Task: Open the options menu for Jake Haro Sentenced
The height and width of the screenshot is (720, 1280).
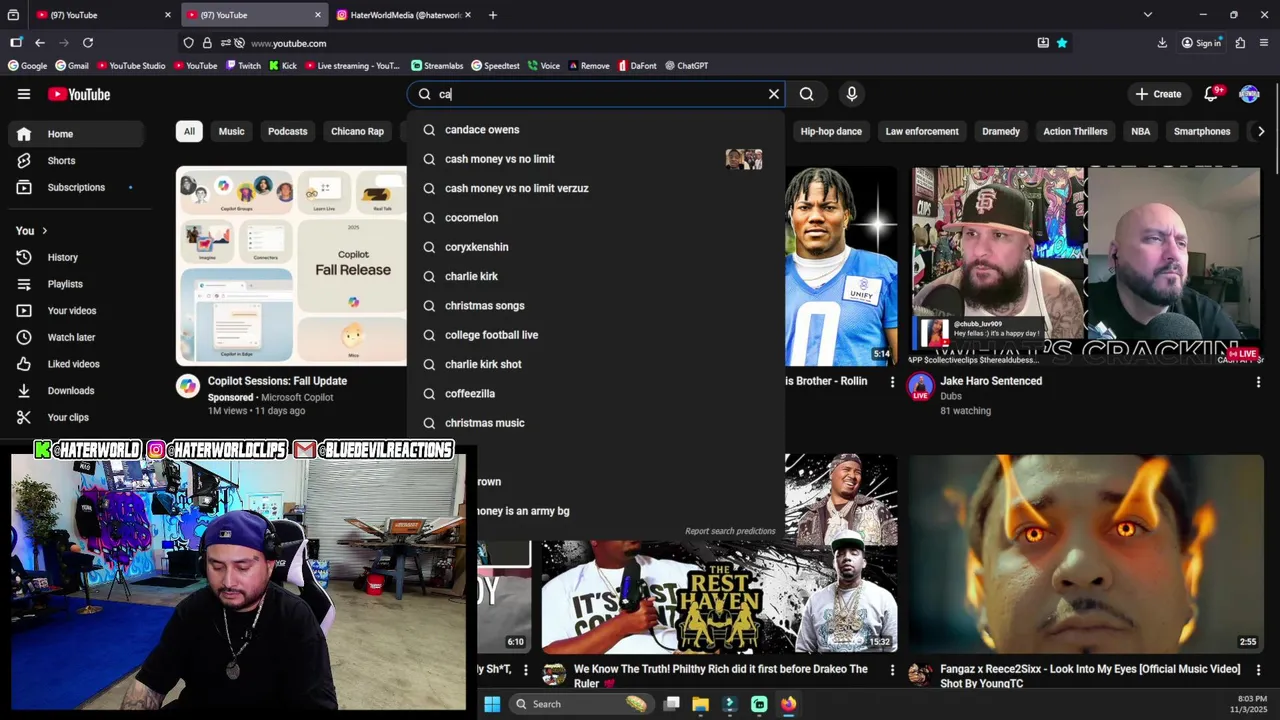Action: tap(1258, 382)
